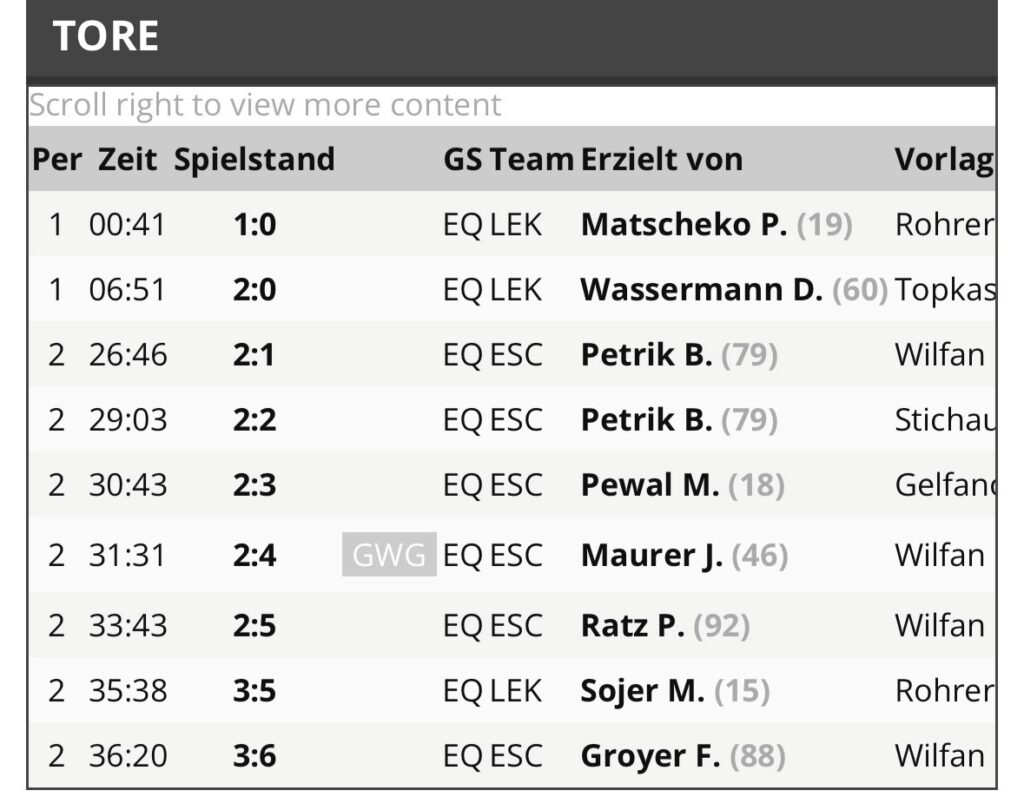
Task: Click assist name Topkas in 2:0 row
Action: pyautogui.click(x=945, y=290)
